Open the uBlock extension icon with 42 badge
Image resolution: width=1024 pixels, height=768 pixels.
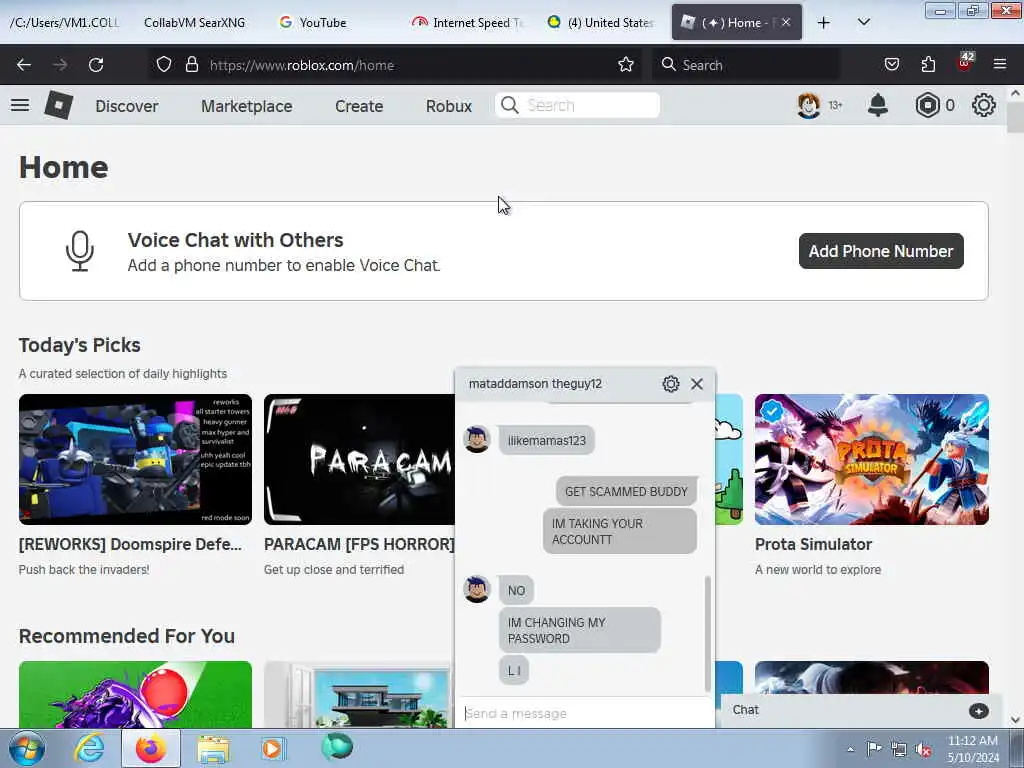(x=965, y=63)
